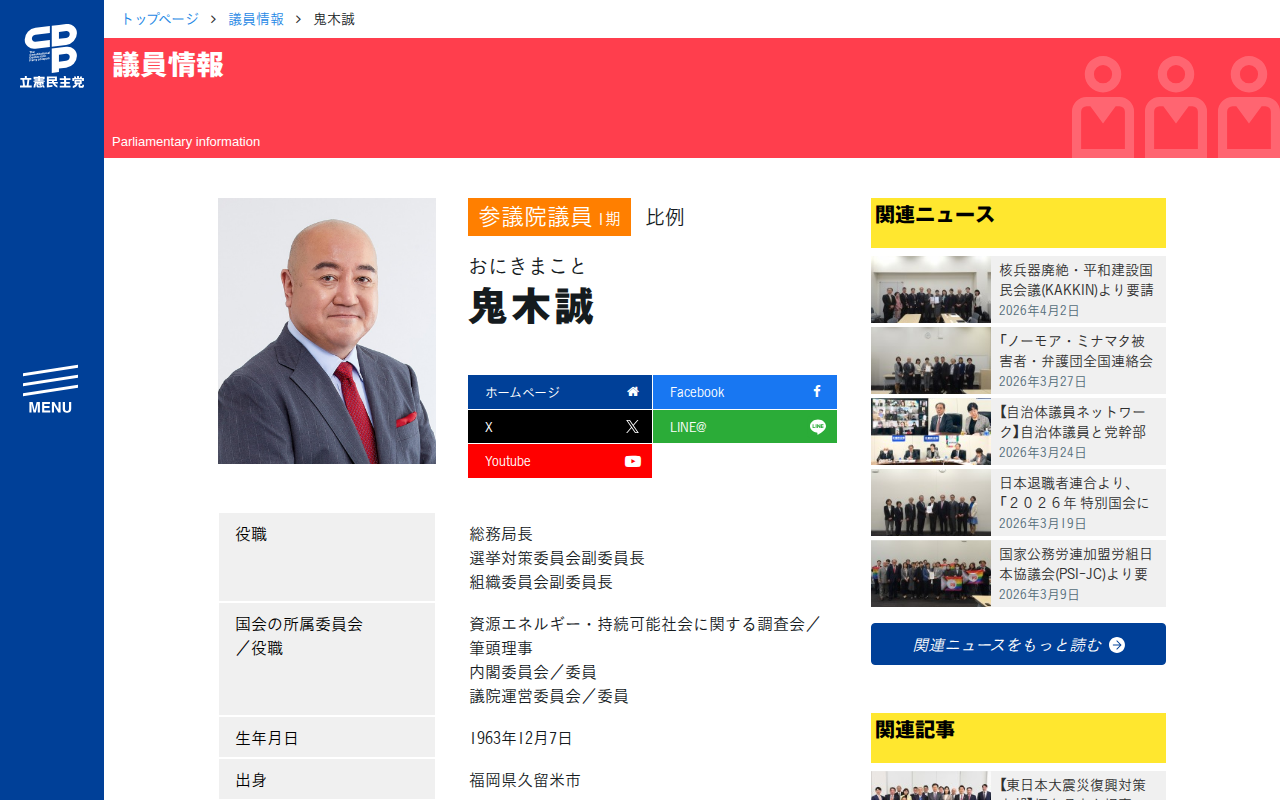Click the Facebook f icon
Viewport: 1280px width, 800px height.
point(817,392)
